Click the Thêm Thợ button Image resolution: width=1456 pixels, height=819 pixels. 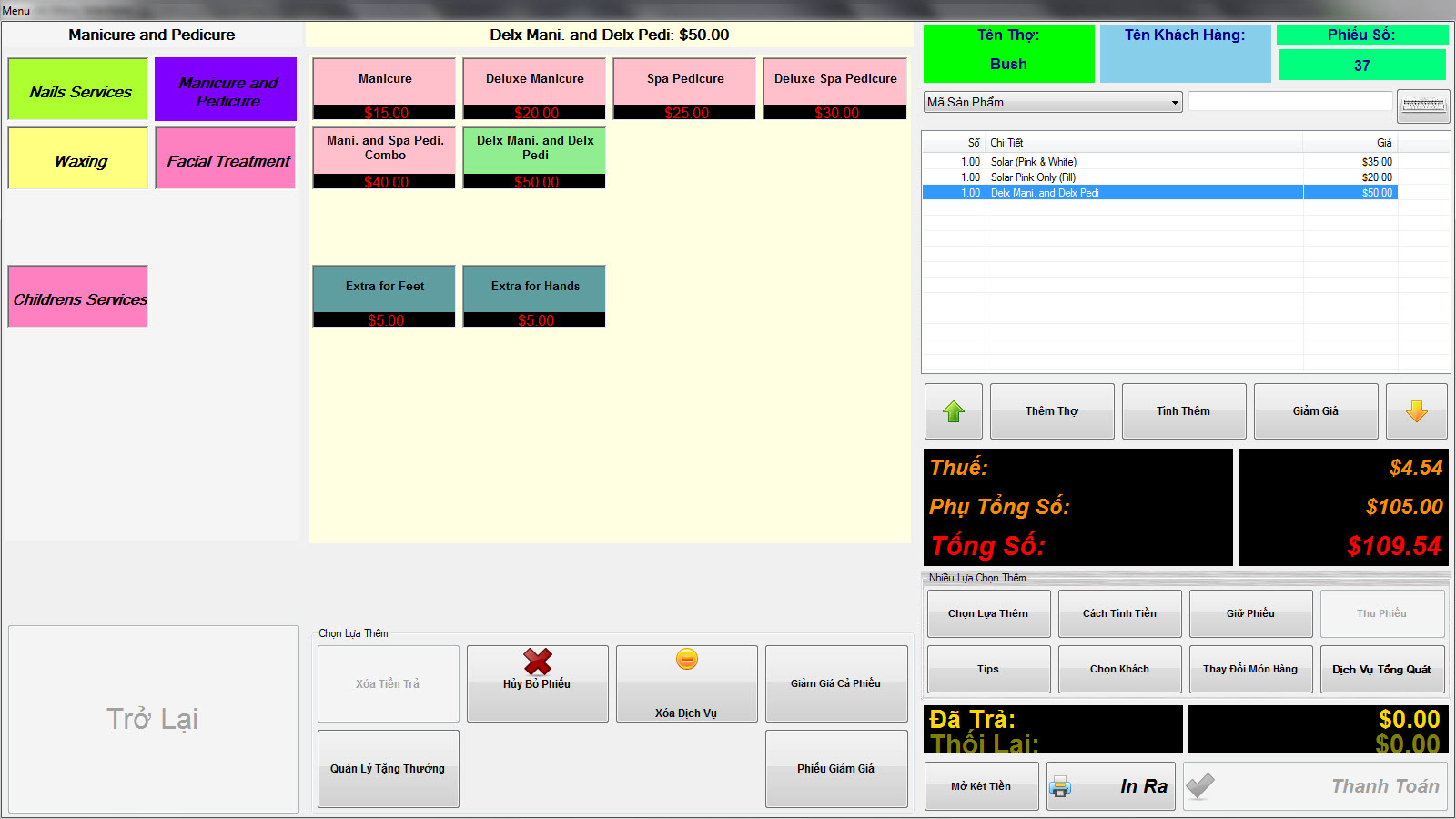(1051, 411)
